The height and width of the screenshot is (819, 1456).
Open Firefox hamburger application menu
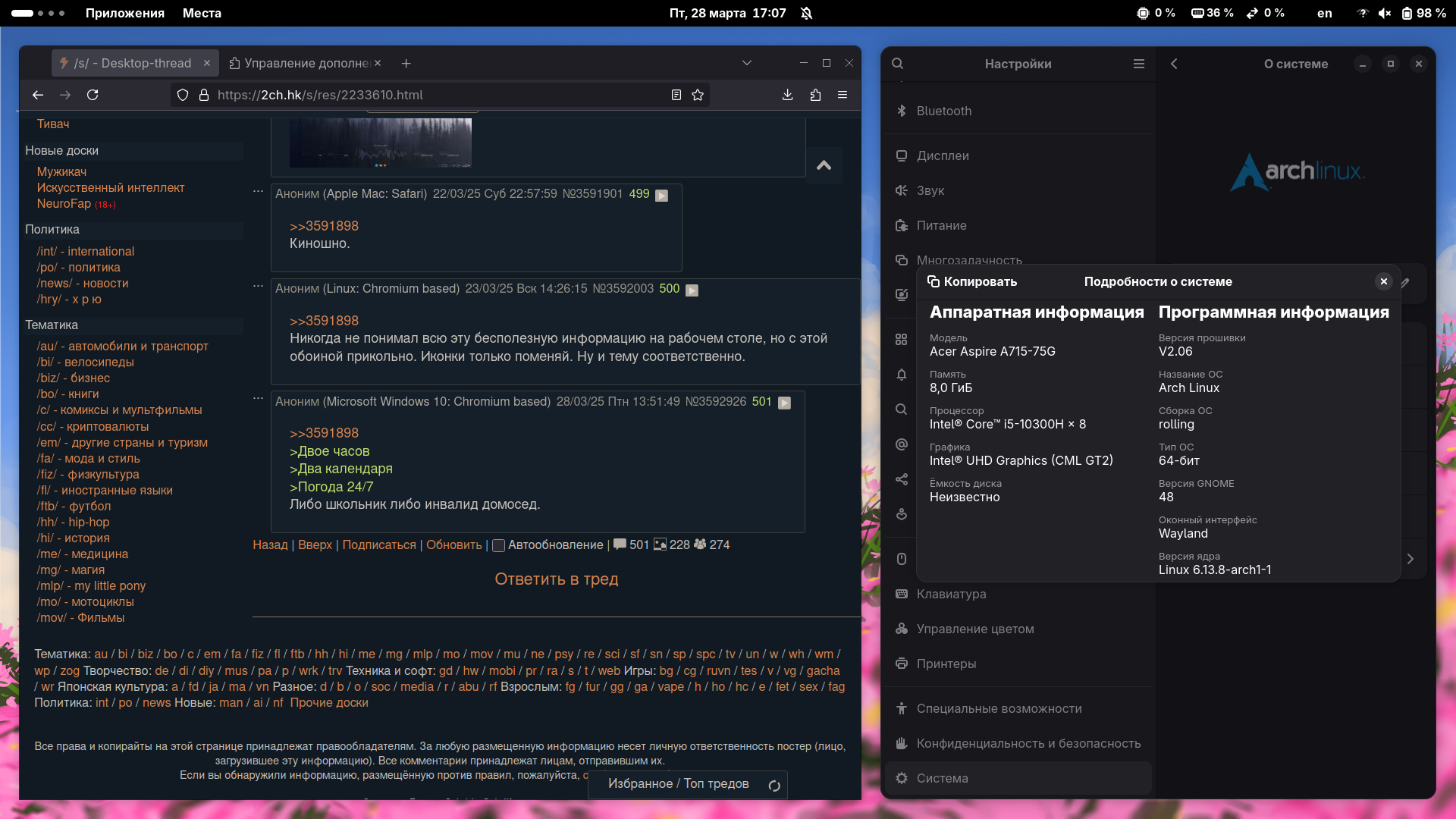coord(842,95)
